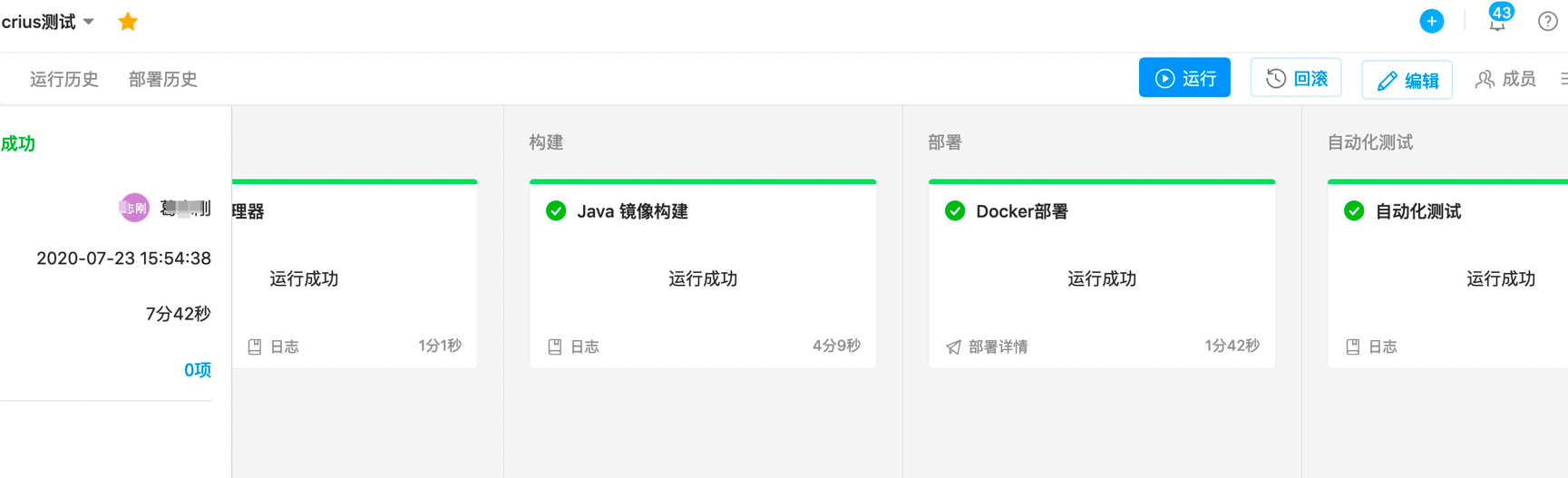Click the green check on Docker部署
Screen dimensions: 1568x478
(955, 211)
